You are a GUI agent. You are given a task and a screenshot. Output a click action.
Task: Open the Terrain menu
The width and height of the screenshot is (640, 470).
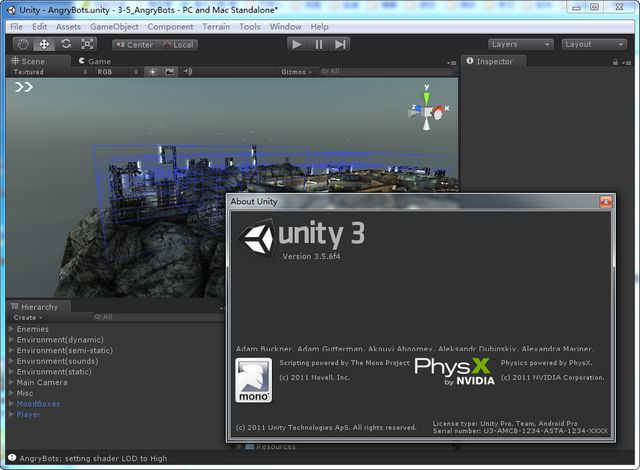(216, 27)
